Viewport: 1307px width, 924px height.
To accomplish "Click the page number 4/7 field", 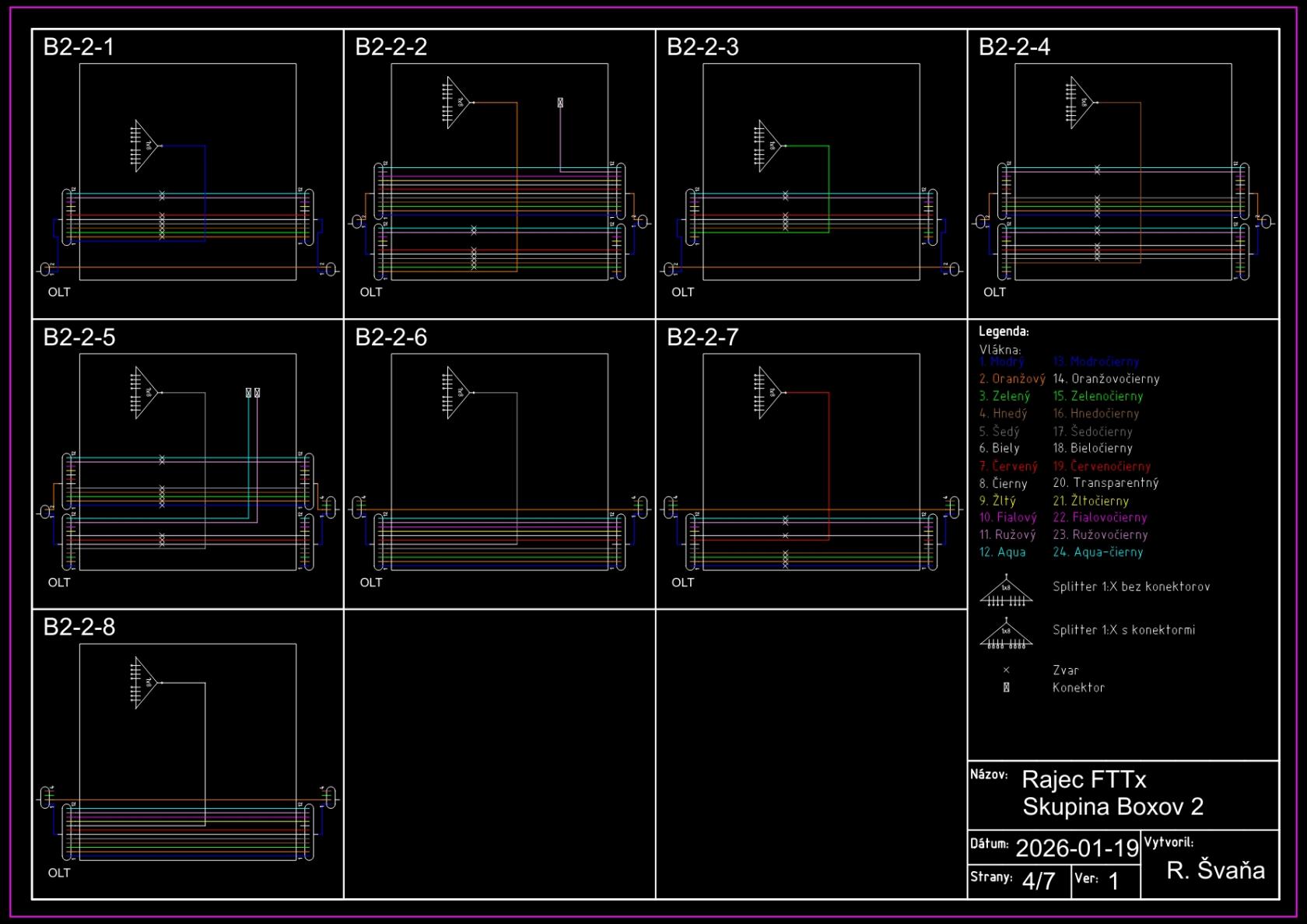I will [1039, 881].
